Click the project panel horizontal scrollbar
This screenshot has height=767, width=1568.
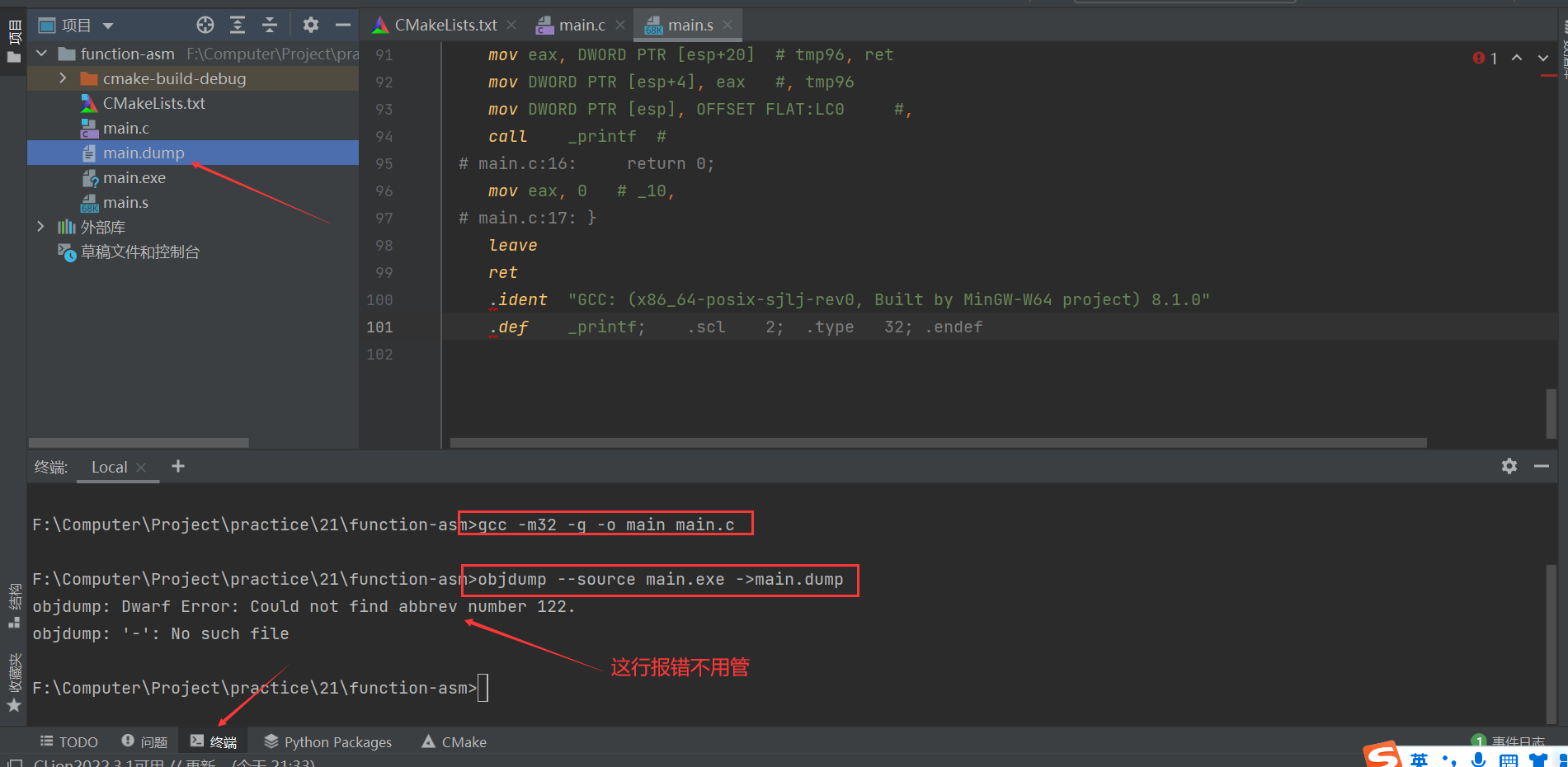coord(139,443)
